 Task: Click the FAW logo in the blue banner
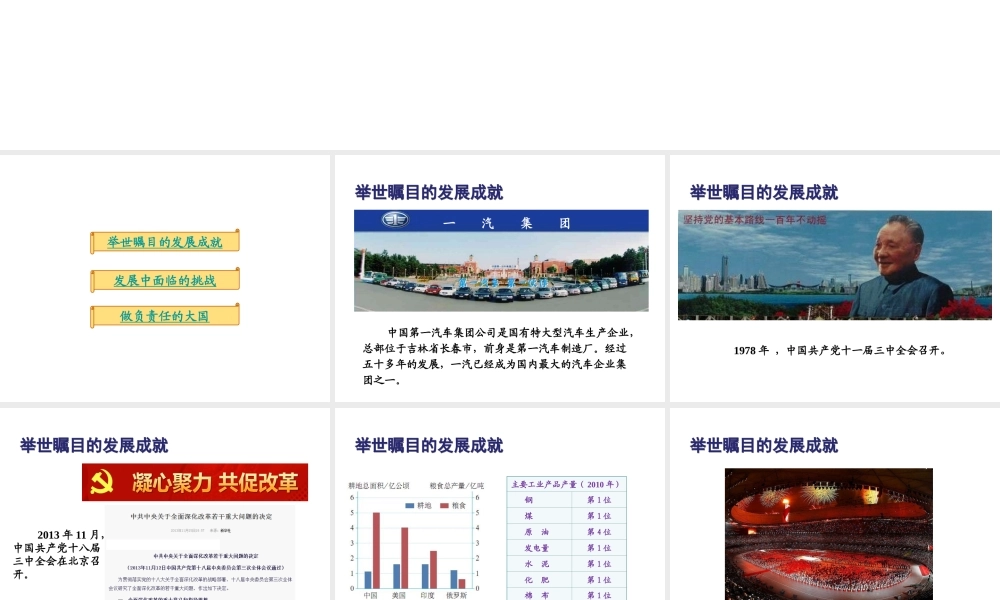pos(395,220)
